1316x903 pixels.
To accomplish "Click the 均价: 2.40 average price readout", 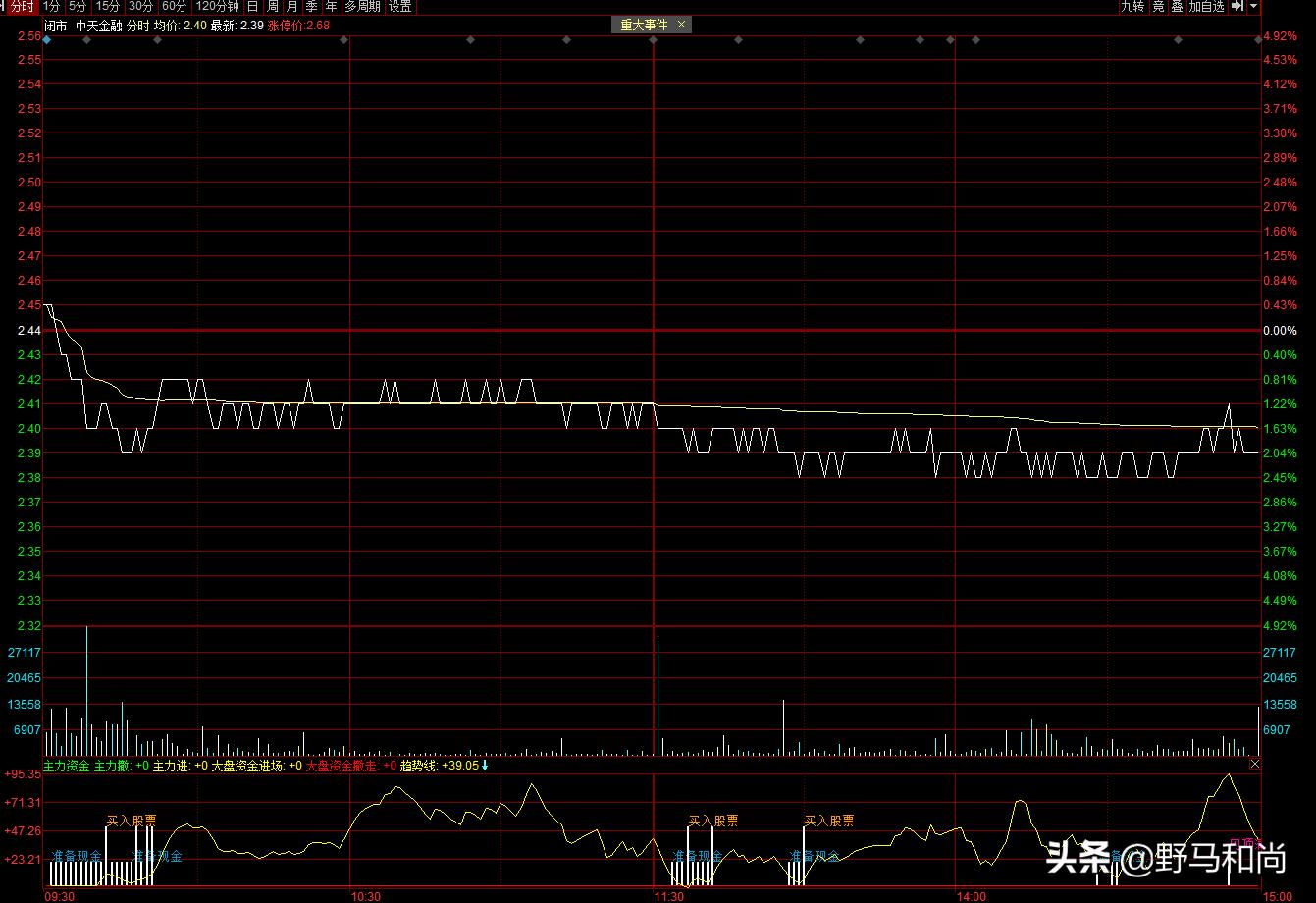I will [180, 26].
